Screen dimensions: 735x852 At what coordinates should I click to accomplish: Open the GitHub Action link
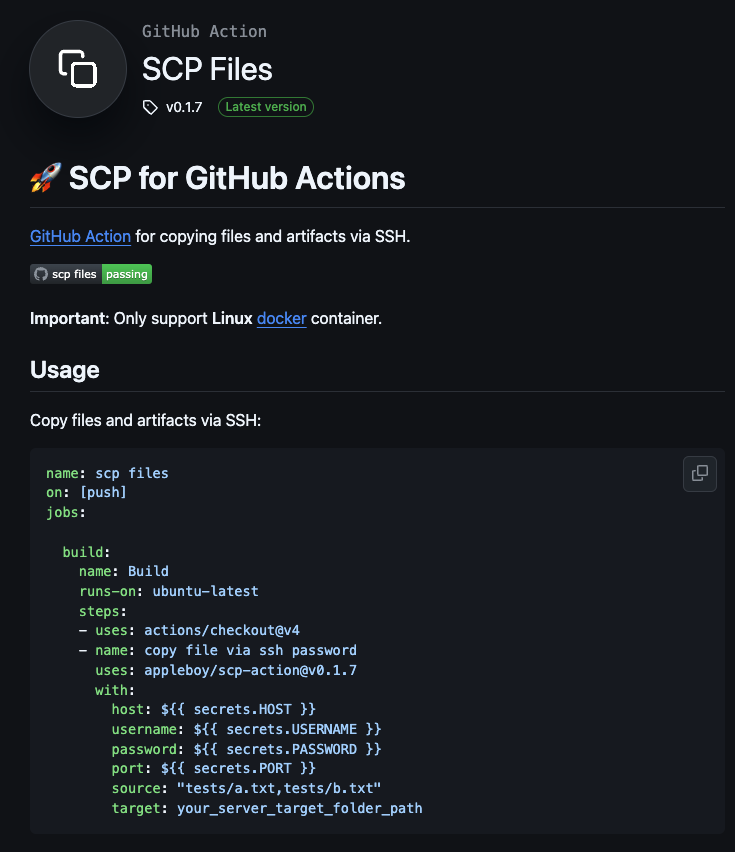pyautogui.click(x=80, y=236)
